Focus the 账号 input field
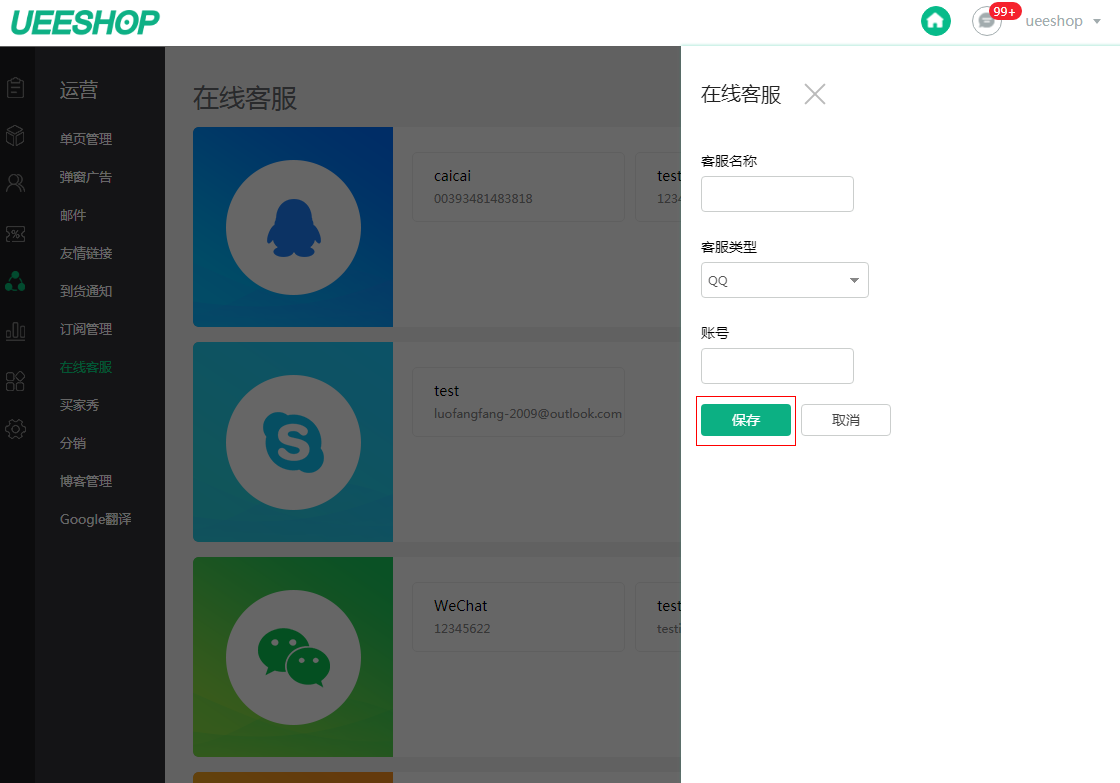The height and width of the screenshot is (783, 1120). [777, 366]
